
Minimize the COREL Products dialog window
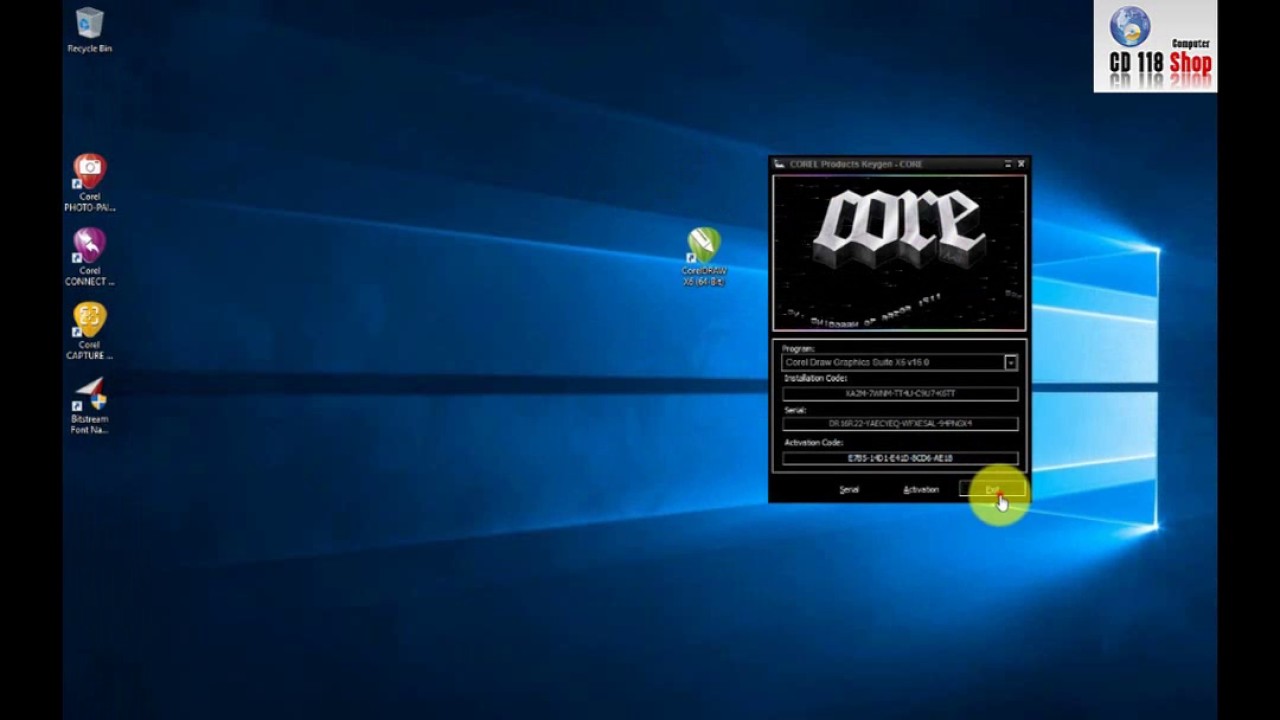point(1008,164)
